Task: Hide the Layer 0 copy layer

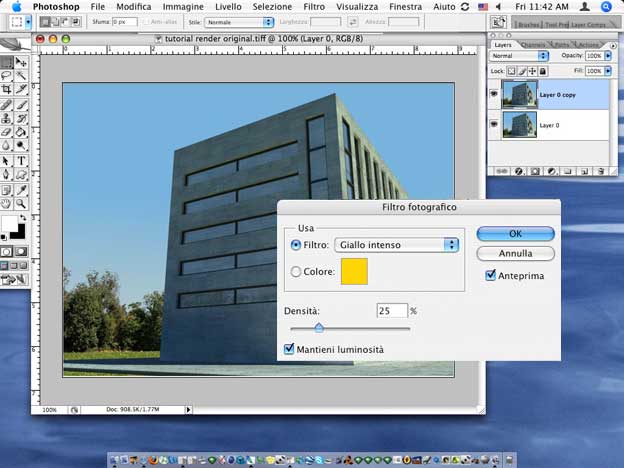Action: tap(495, 92)
